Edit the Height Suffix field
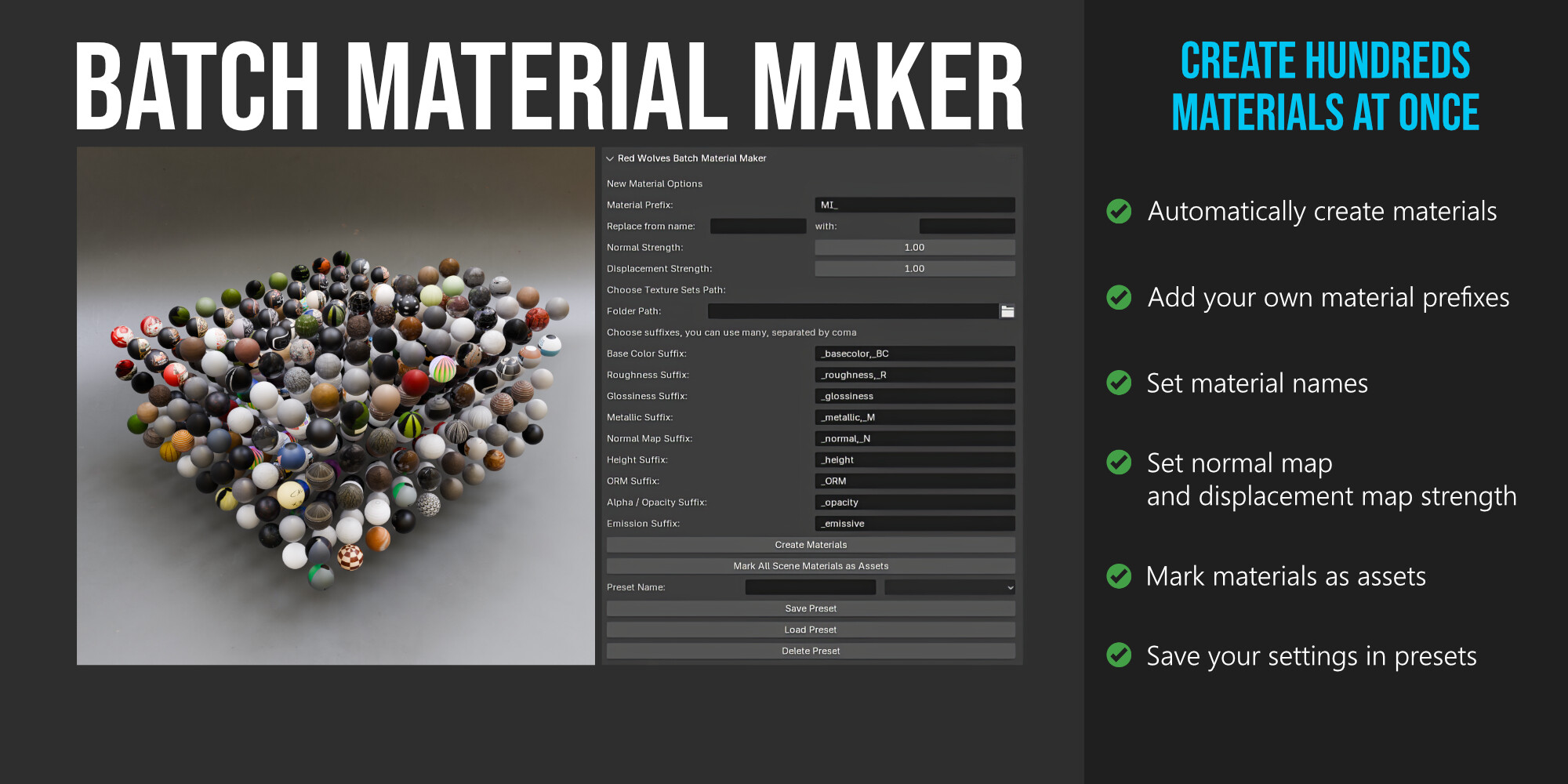The height and width of the screenshot is (784, 1568). click(915, 459)
